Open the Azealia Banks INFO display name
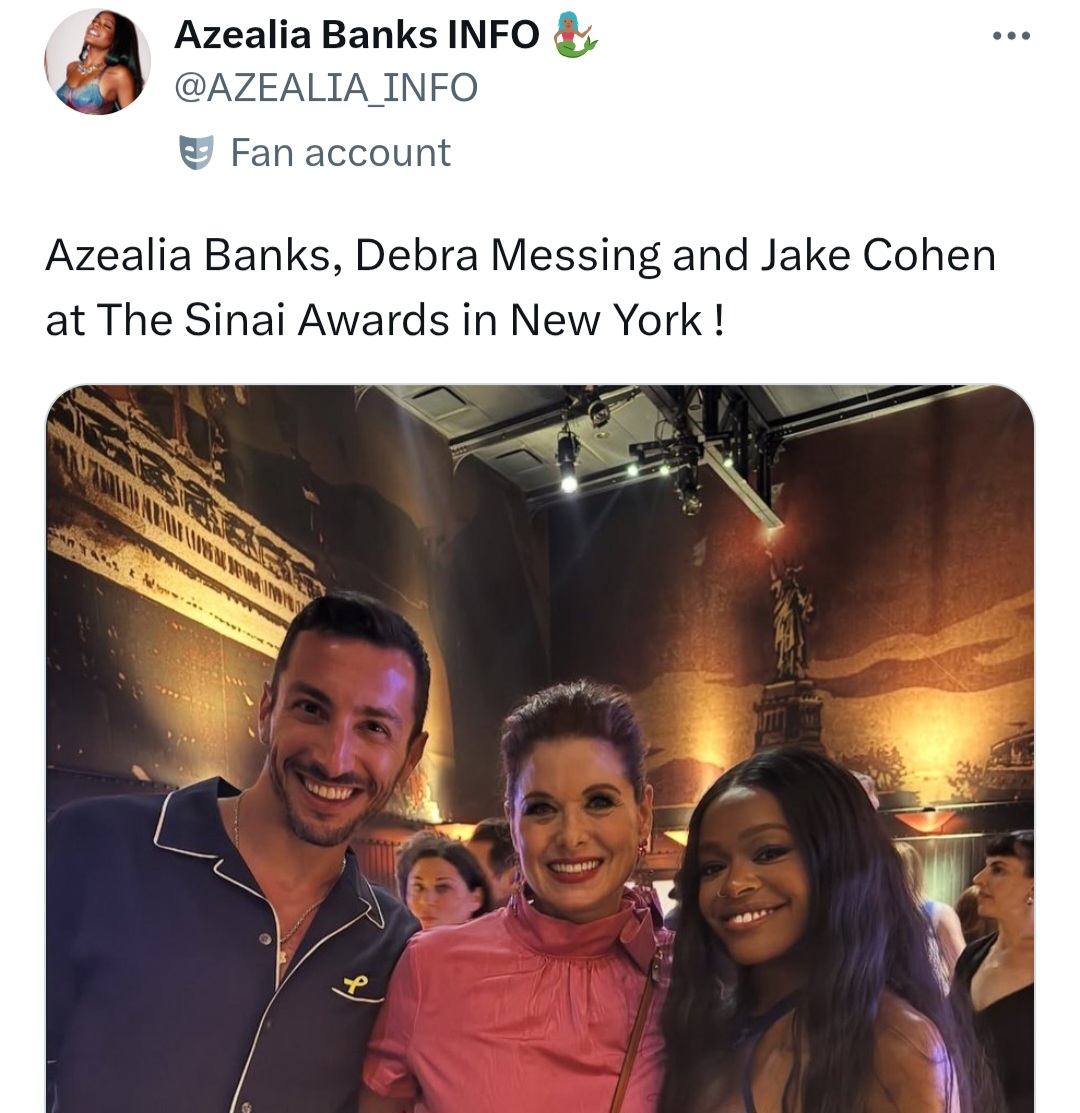The width and height of the screenshot is (1080, 1113). tap(357, 34)
